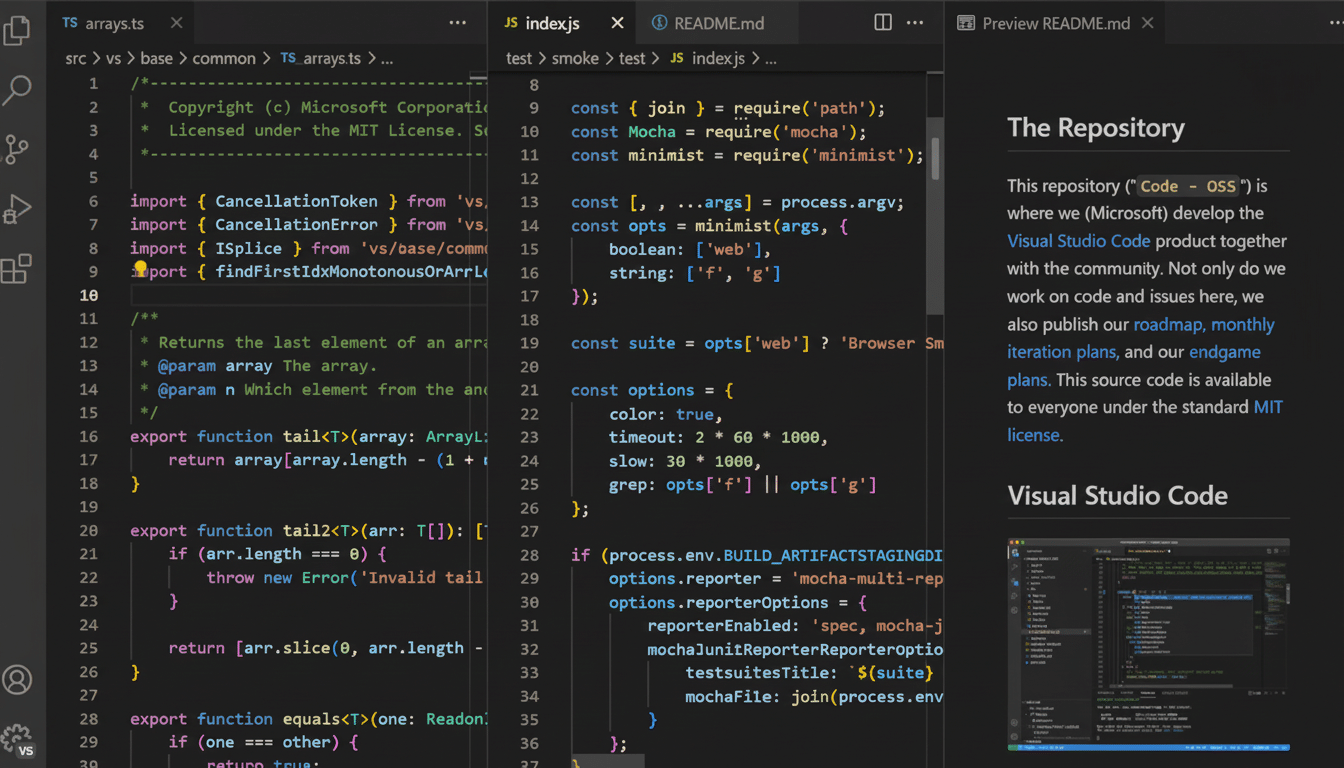Open the Search panel
Screen dimensions: 1344x768
pyautogui.click(x=15, y=90)
